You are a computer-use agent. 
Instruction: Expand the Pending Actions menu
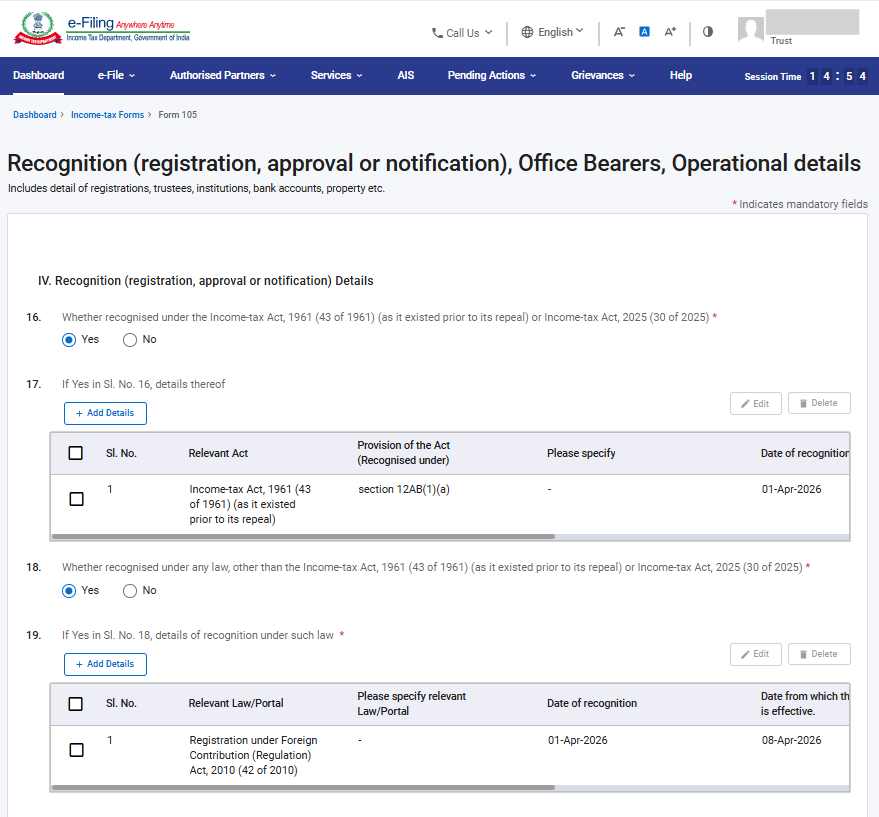[x=491, y=76]
